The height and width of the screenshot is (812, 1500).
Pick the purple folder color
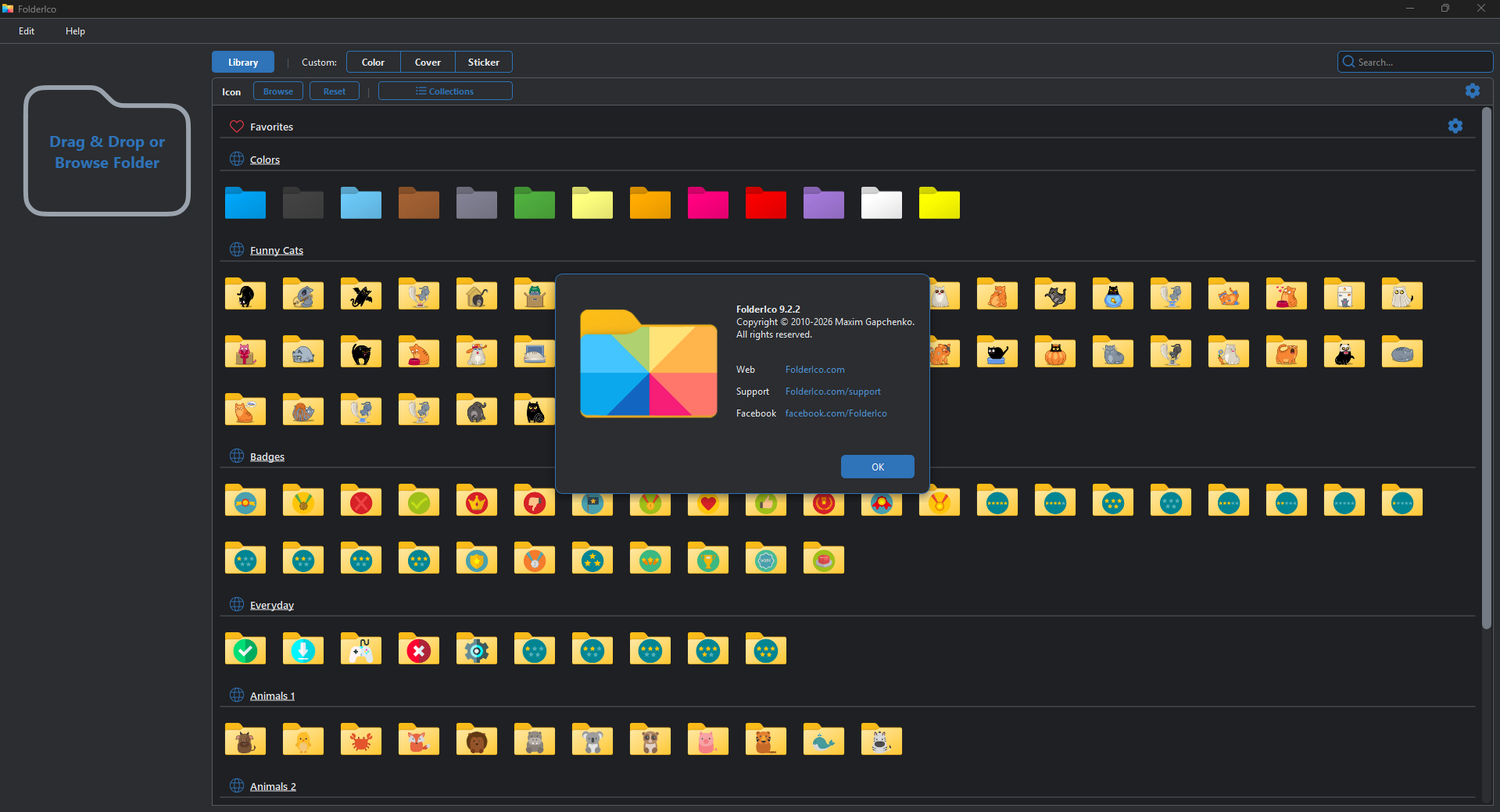click(824, 203)
